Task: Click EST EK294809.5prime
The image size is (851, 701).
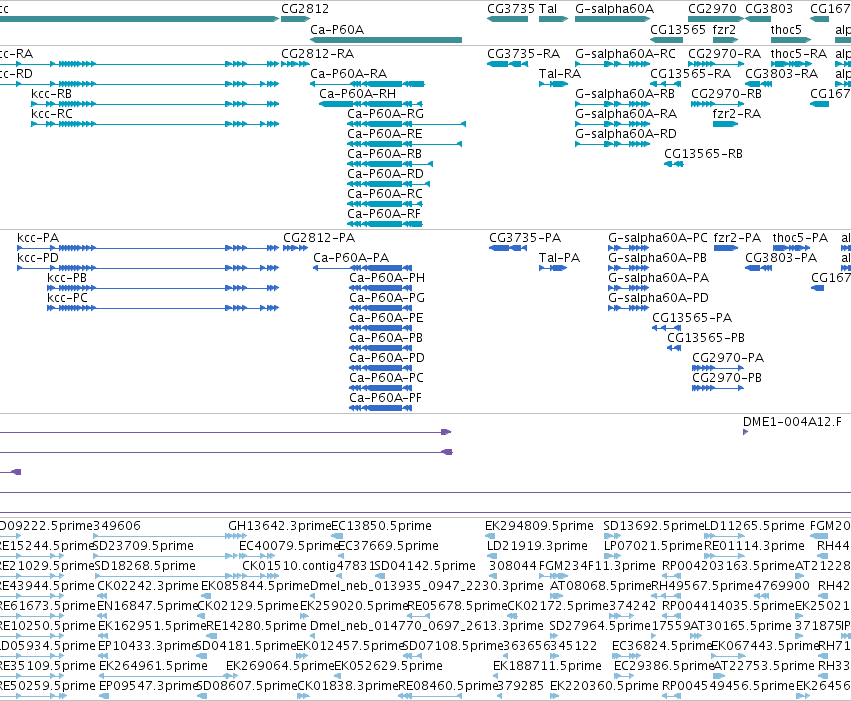Action: [539, 526]
